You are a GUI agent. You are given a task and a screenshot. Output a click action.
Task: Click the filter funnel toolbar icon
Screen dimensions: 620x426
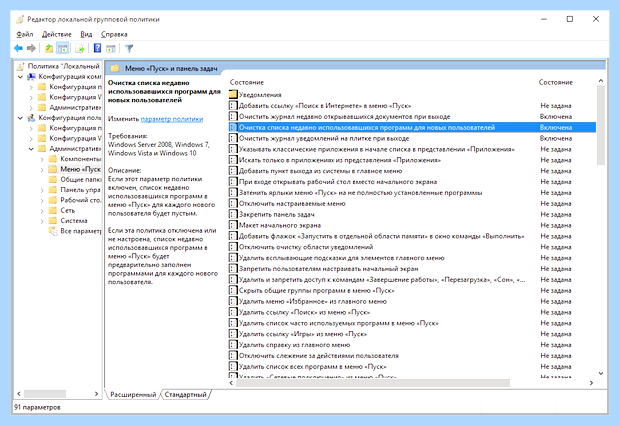[x=129, y=48]
